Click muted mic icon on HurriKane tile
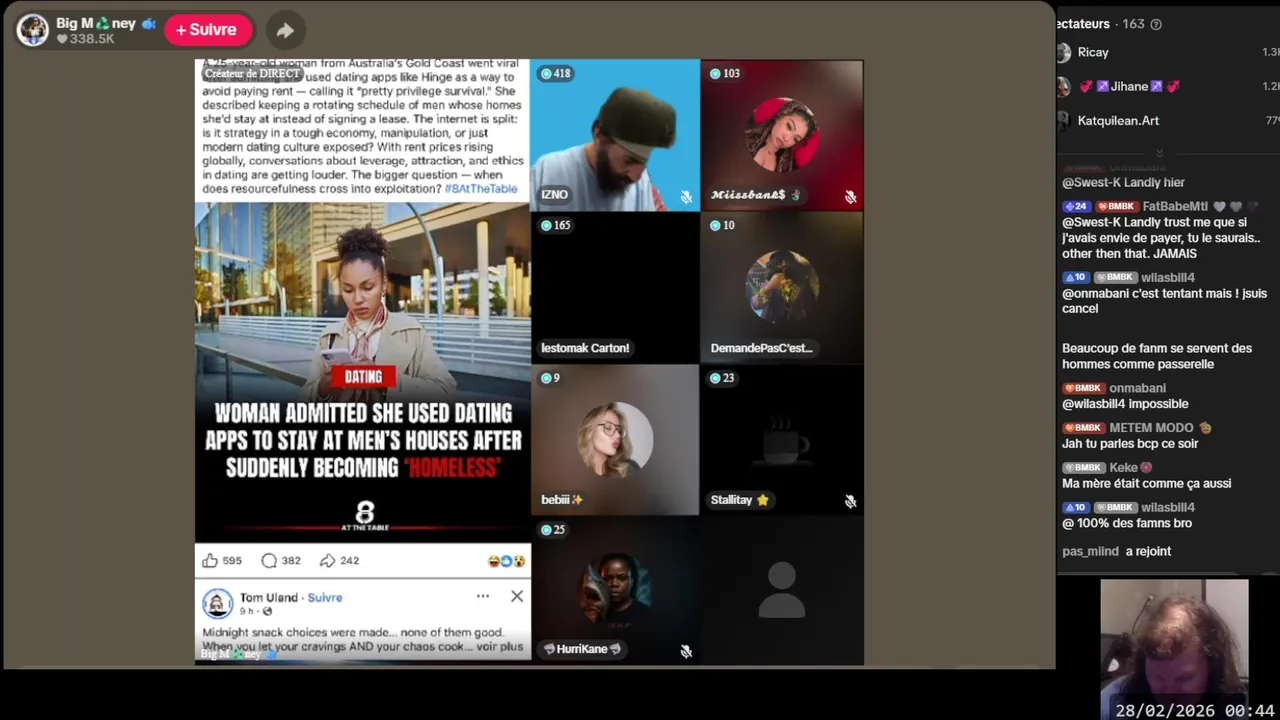 click(686, 651)
